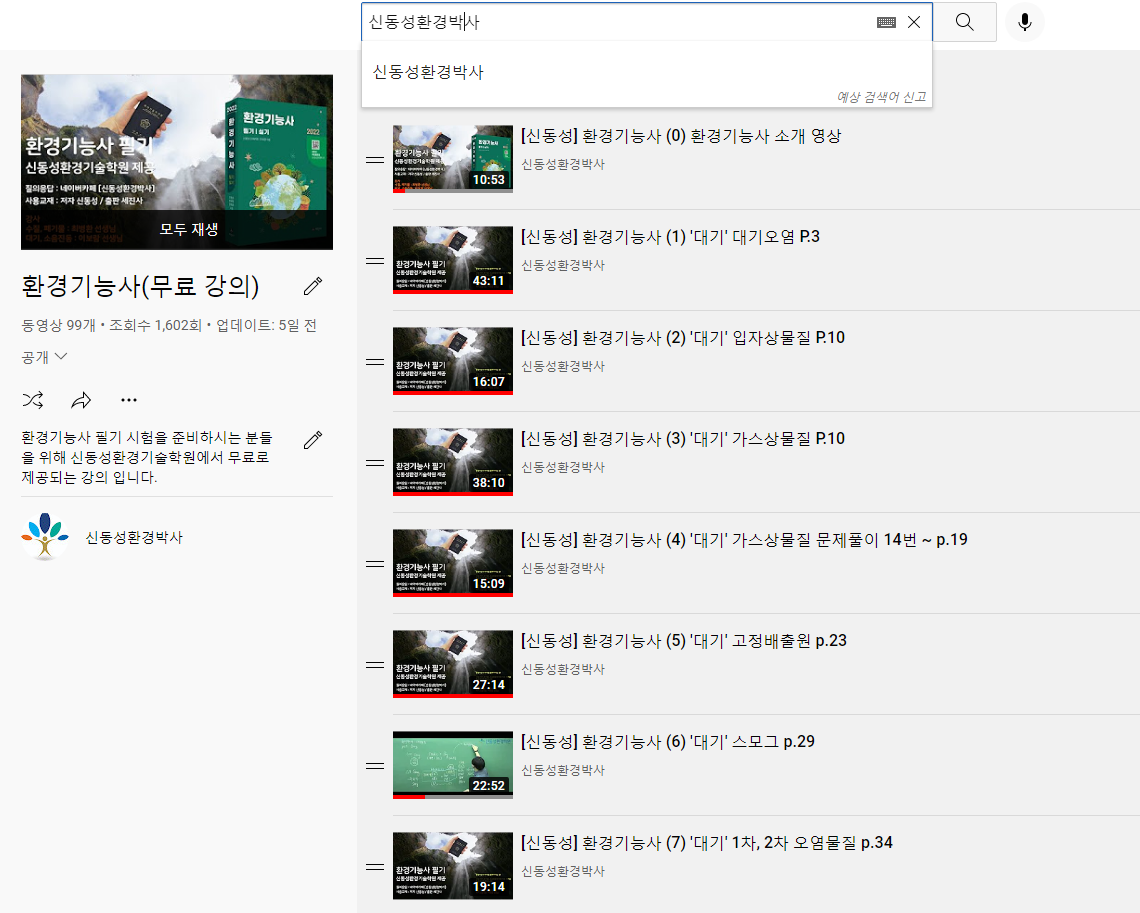Click channel name under video (0) title
The width and height of the screenshot is (1140, 913).
coord(563,164)
